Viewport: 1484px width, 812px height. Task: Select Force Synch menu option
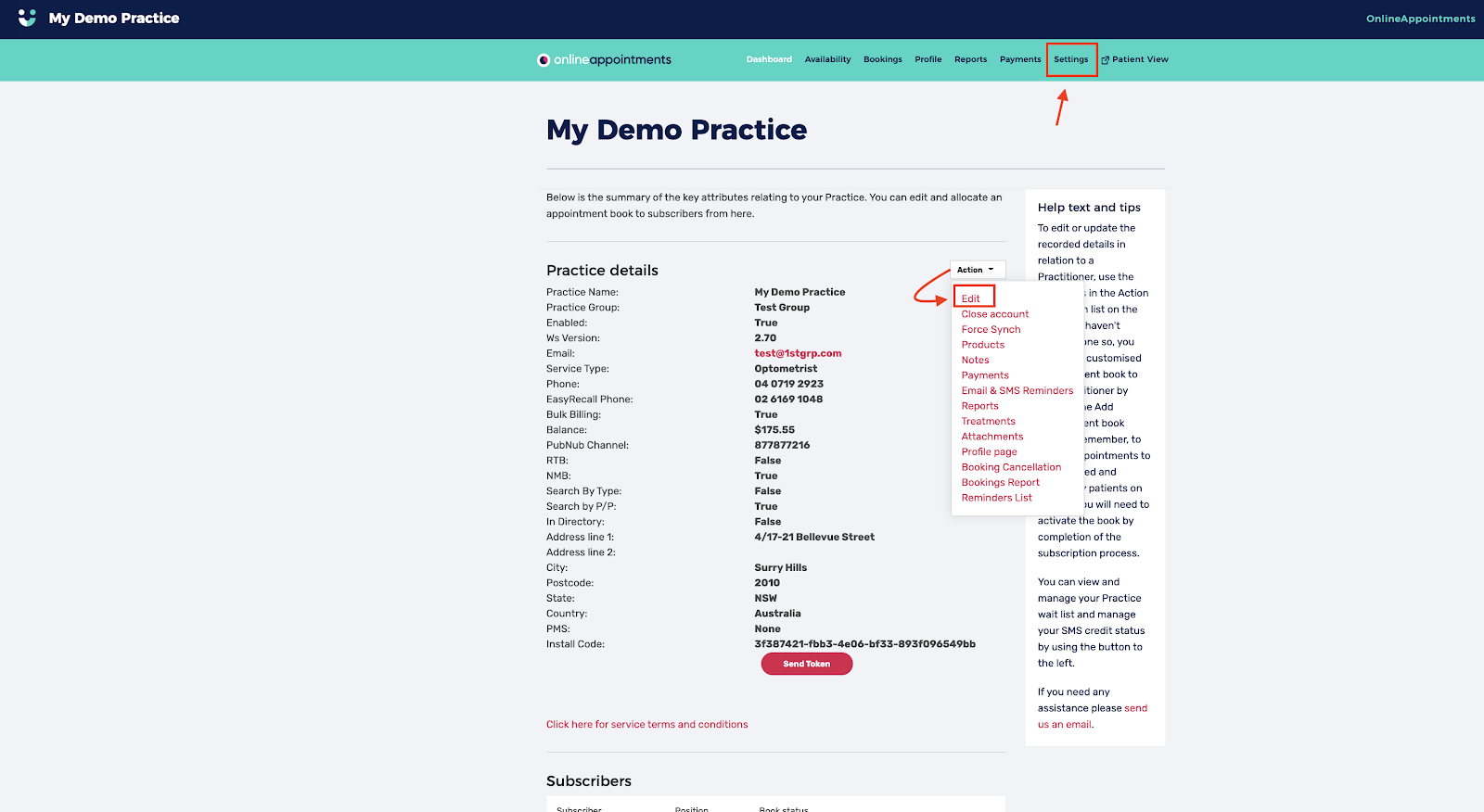point(991,329)
